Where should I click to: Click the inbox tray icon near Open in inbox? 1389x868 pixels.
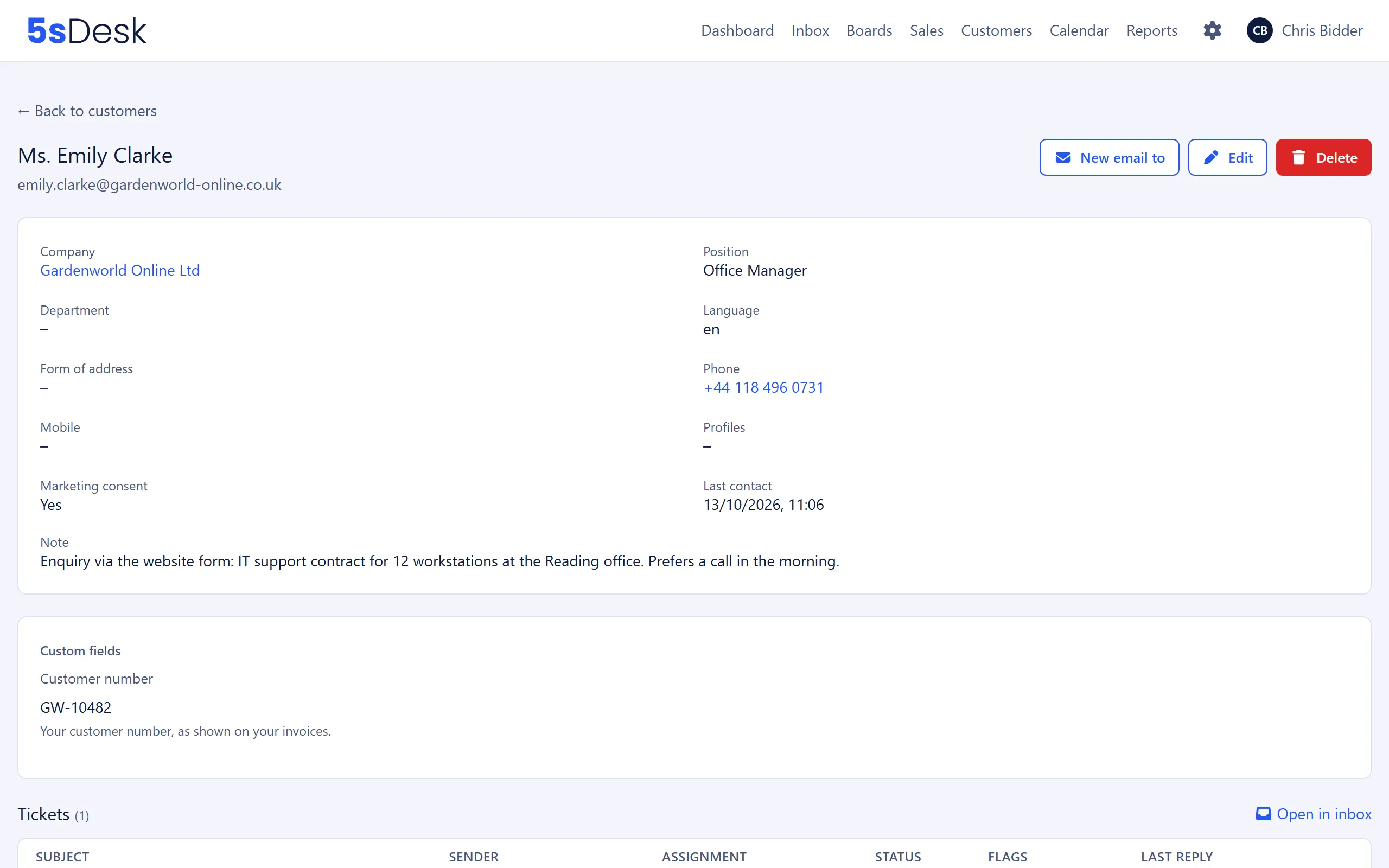tap(1263, 813)
